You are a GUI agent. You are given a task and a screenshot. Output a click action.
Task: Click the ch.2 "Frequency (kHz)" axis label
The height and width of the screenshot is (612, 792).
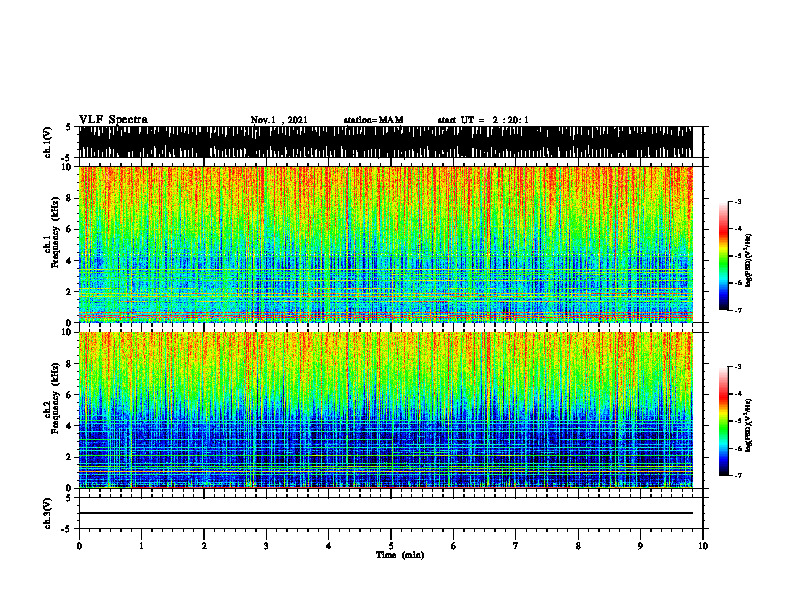[56, 398]
